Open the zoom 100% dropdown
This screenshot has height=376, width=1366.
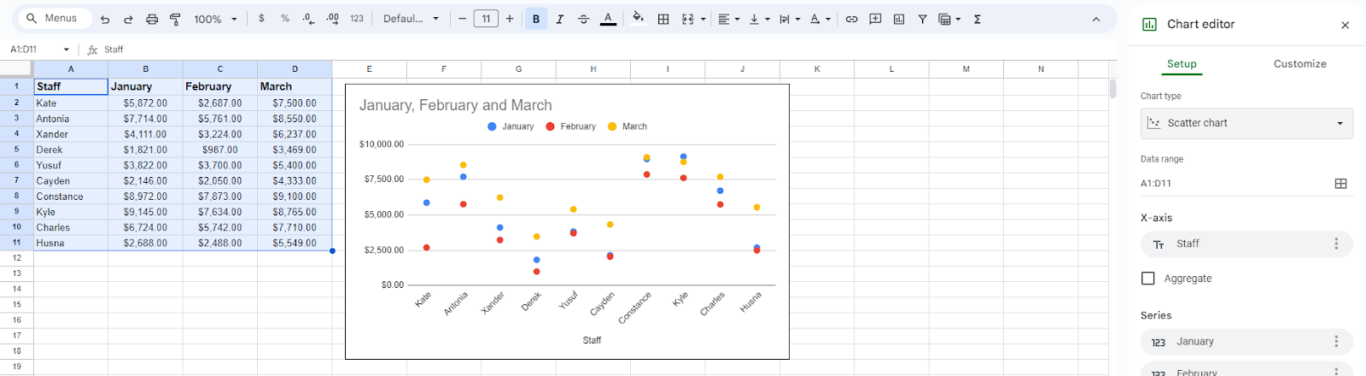click(216, 19)
